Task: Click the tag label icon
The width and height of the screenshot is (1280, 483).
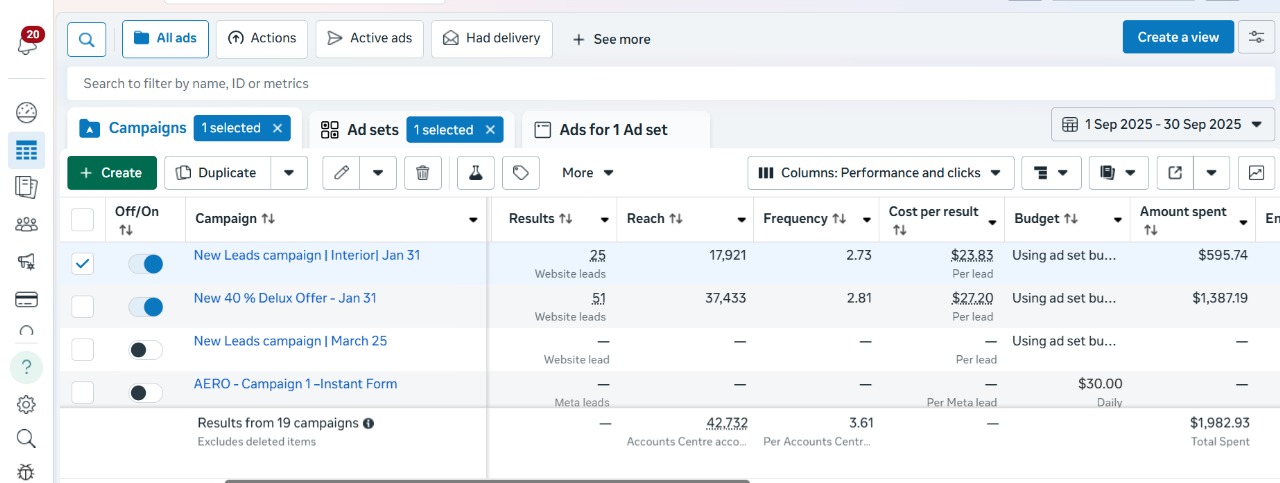Action: (520, 173)
